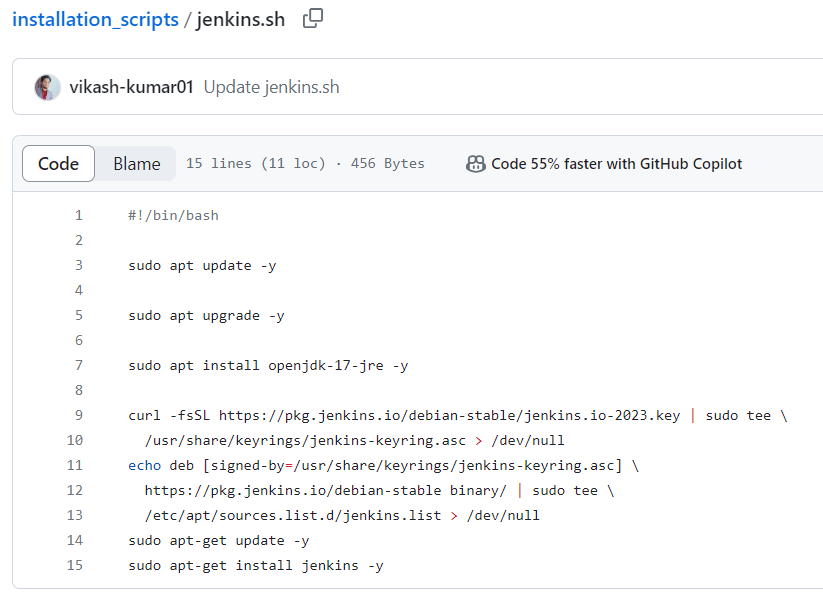Click 'sudo apt upgrade -y' code line
The image size is (823, 592).
point(206,316)
